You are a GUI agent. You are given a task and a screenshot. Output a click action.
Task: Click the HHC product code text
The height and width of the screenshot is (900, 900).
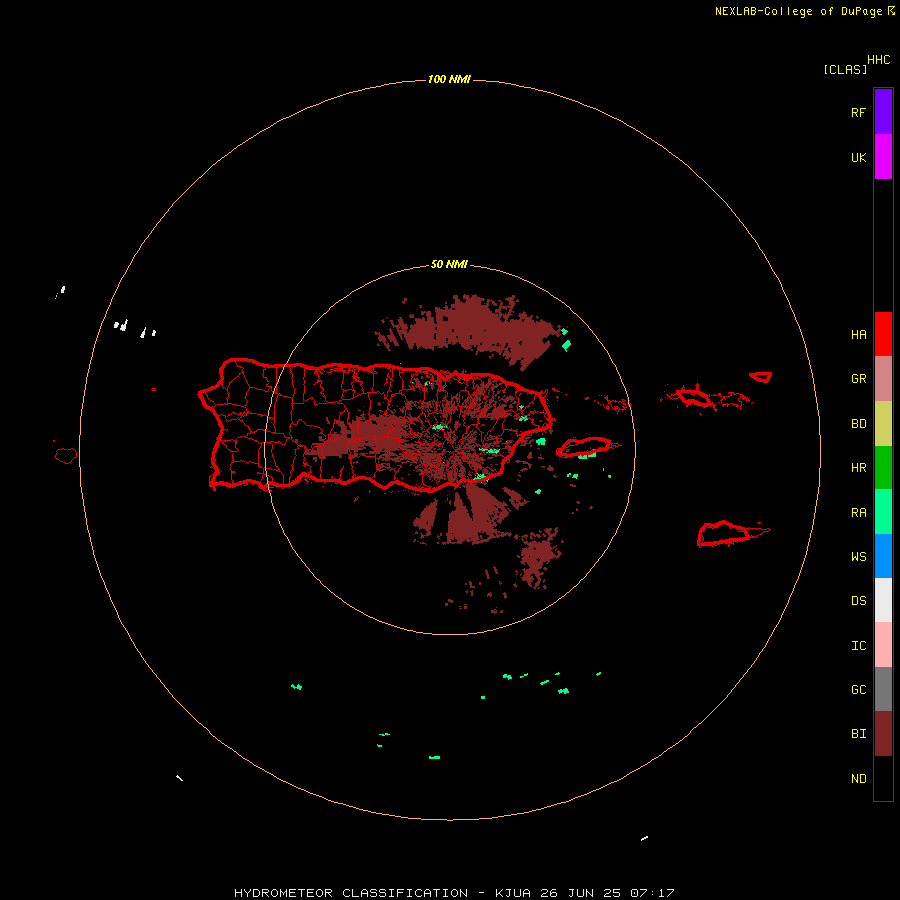(878, 60)
